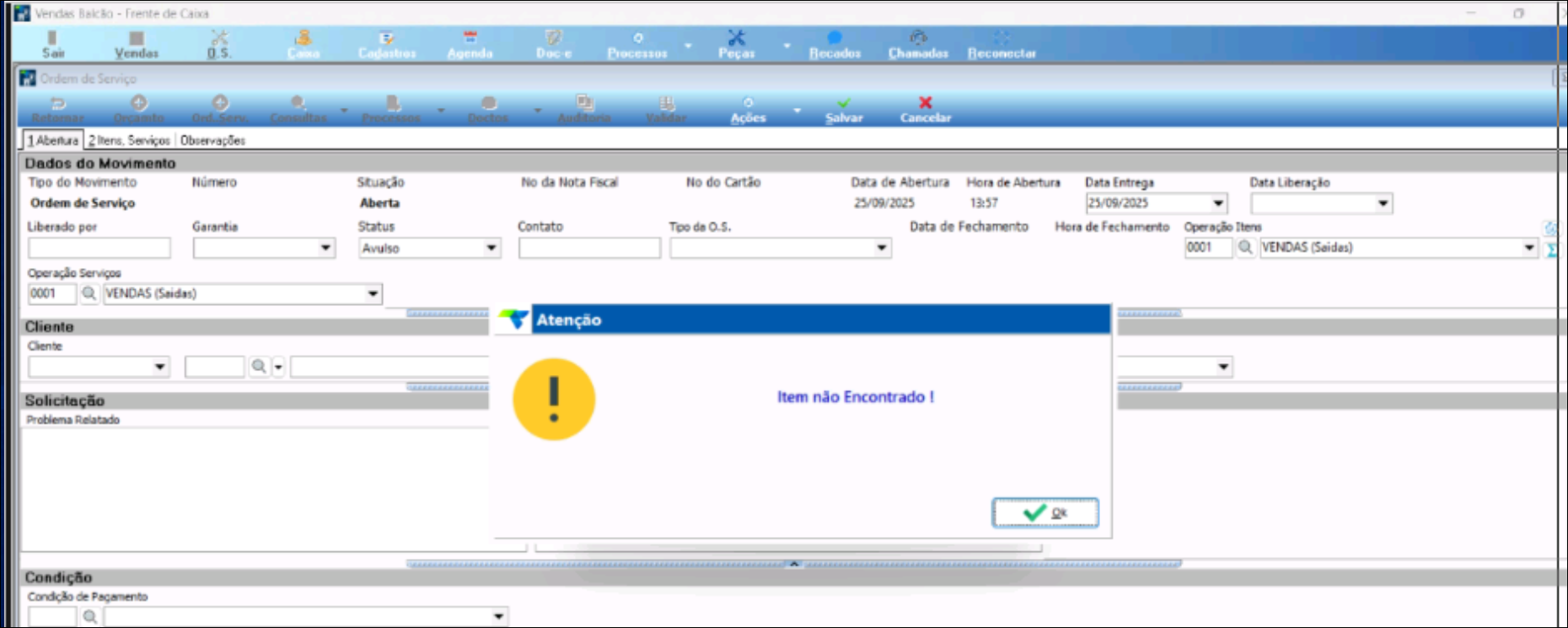Click the Contato input field
Viewport: 1568px width, 628px height.
coord(589,248)
